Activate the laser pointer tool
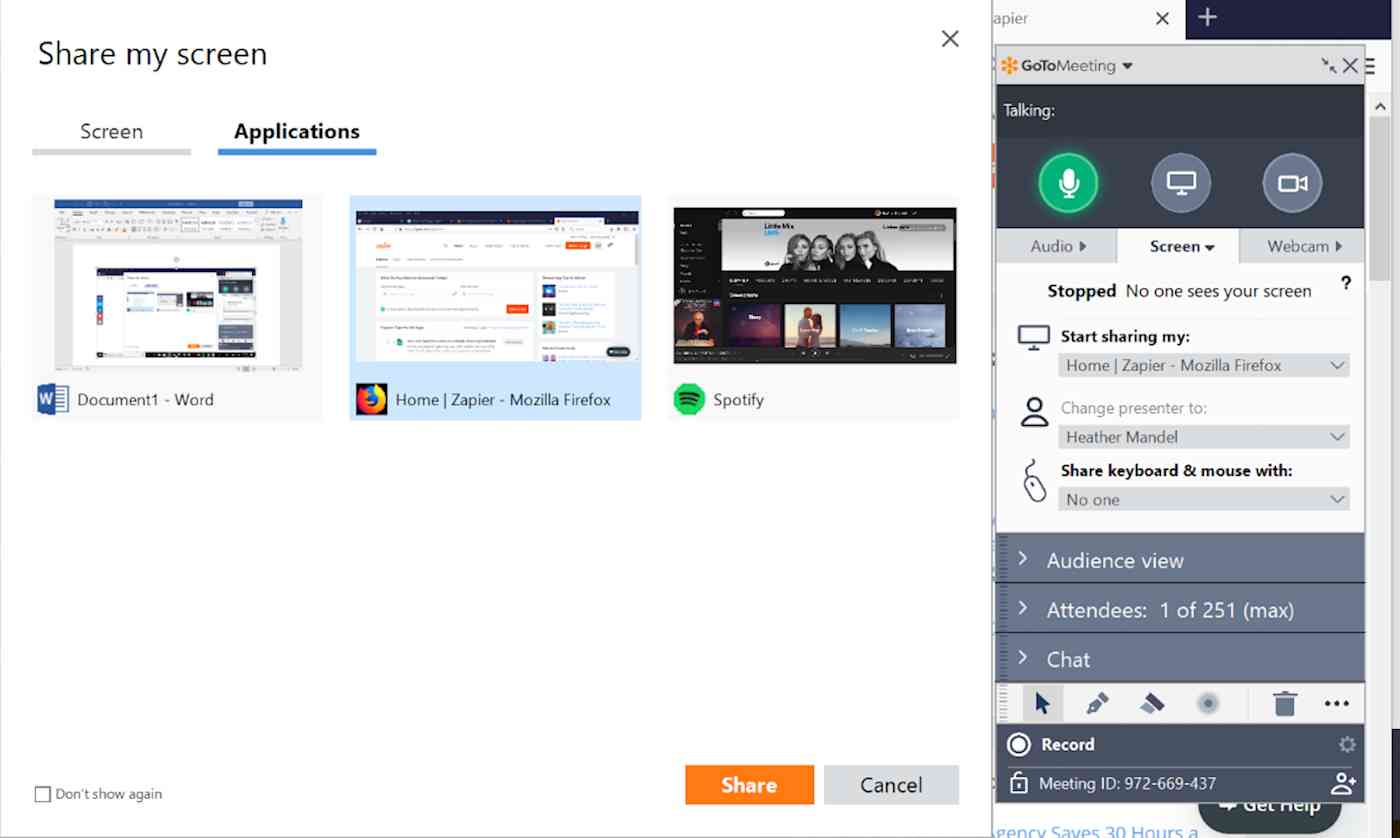The image size is (1400, 838). tap(1209, 703)
